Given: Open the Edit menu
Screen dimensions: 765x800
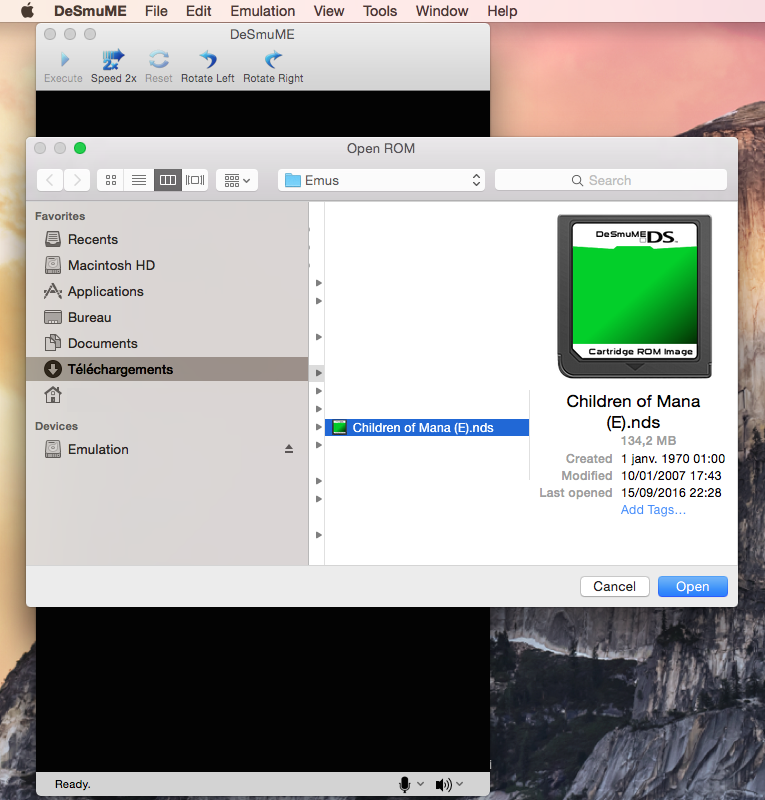Looking at the screenshot, I should [199, 11].
